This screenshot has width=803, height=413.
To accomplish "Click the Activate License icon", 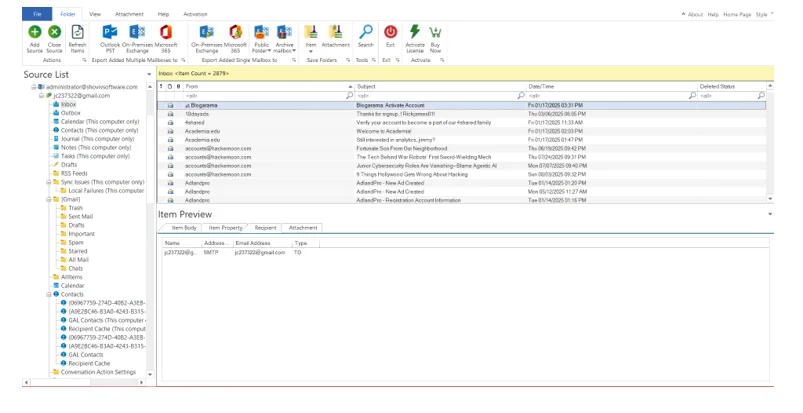I will tap(415, 32).
